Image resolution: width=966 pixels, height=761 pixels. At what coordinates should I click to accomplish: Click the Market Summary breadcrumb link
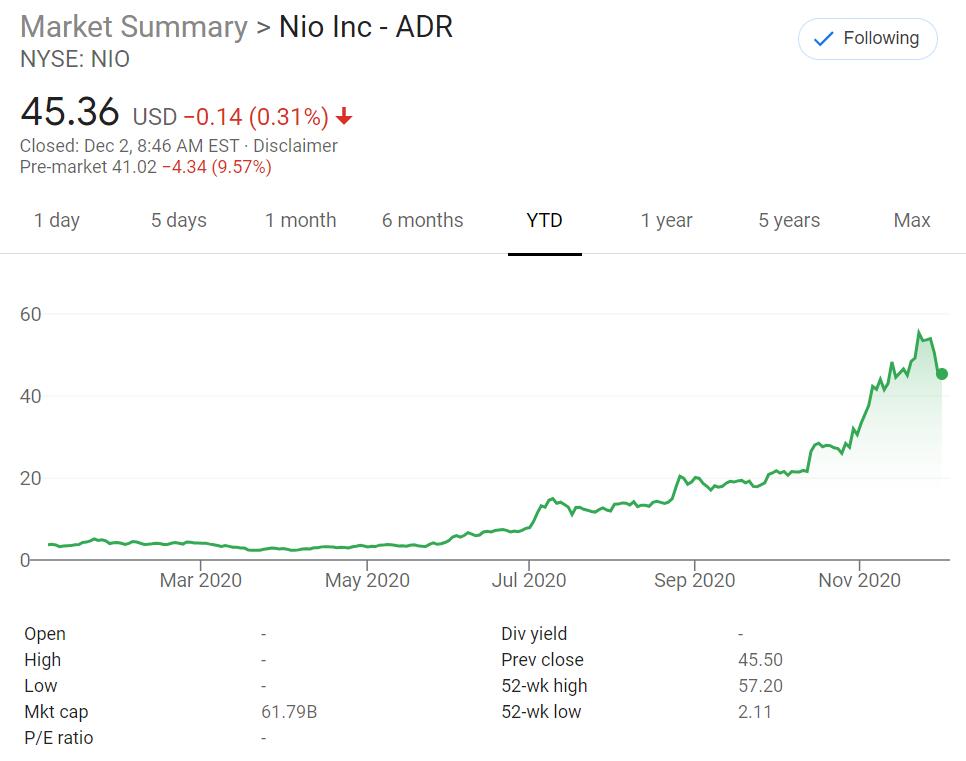(133, 27)
